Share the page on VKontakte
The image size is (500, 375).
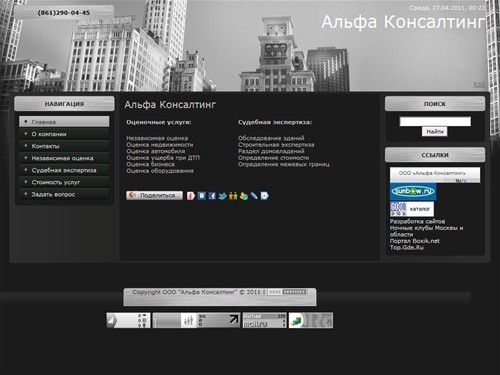tap(202, 196)
